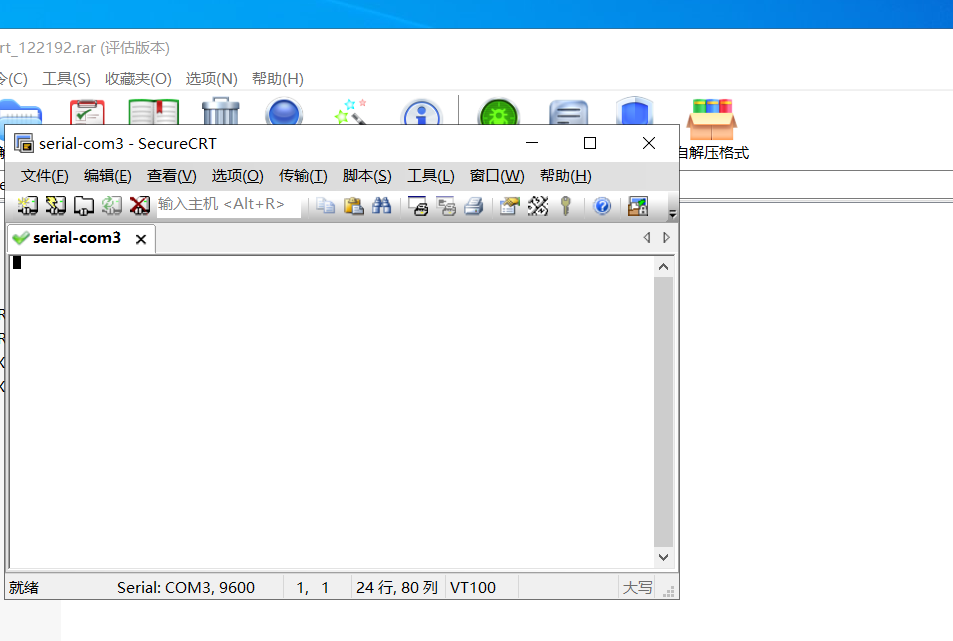Open the 工具(L) menu in SecureCRT
The width and height of the screenshot is (953, 641).
(x=431, y=176)
